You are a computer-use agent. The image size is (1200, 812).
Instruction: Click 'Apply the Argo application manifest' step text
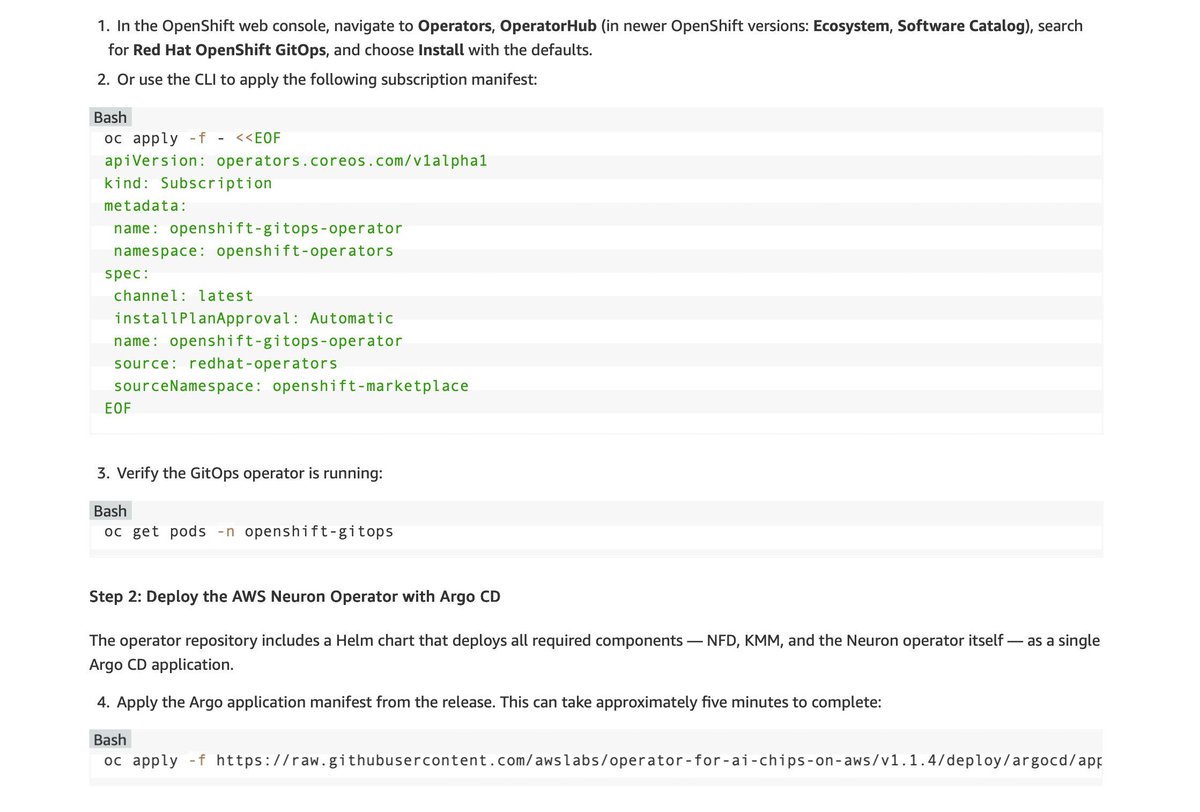(x=499, y=702)
